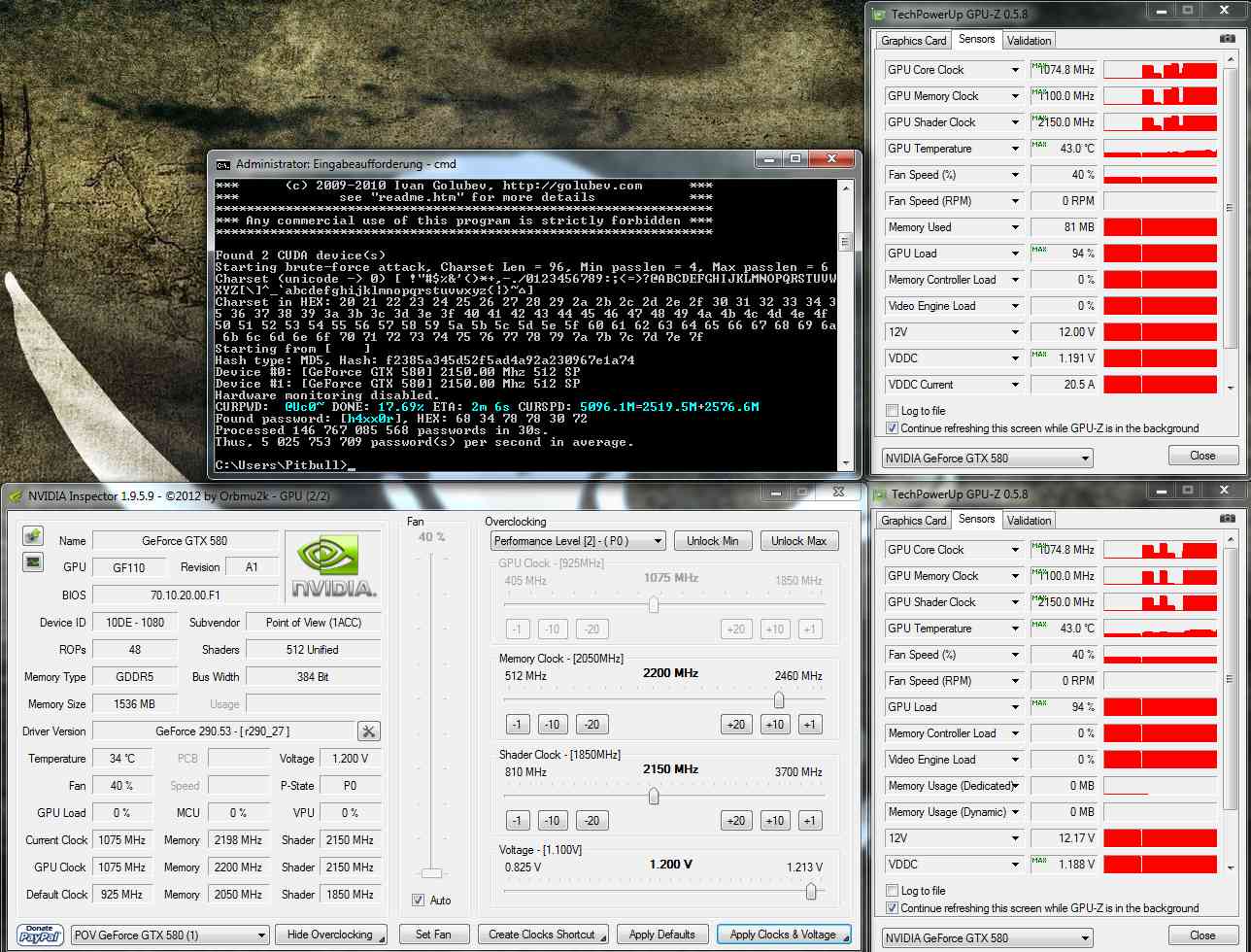Switch to Graphics Card tab in lower GPU-Z

[913, 521]
